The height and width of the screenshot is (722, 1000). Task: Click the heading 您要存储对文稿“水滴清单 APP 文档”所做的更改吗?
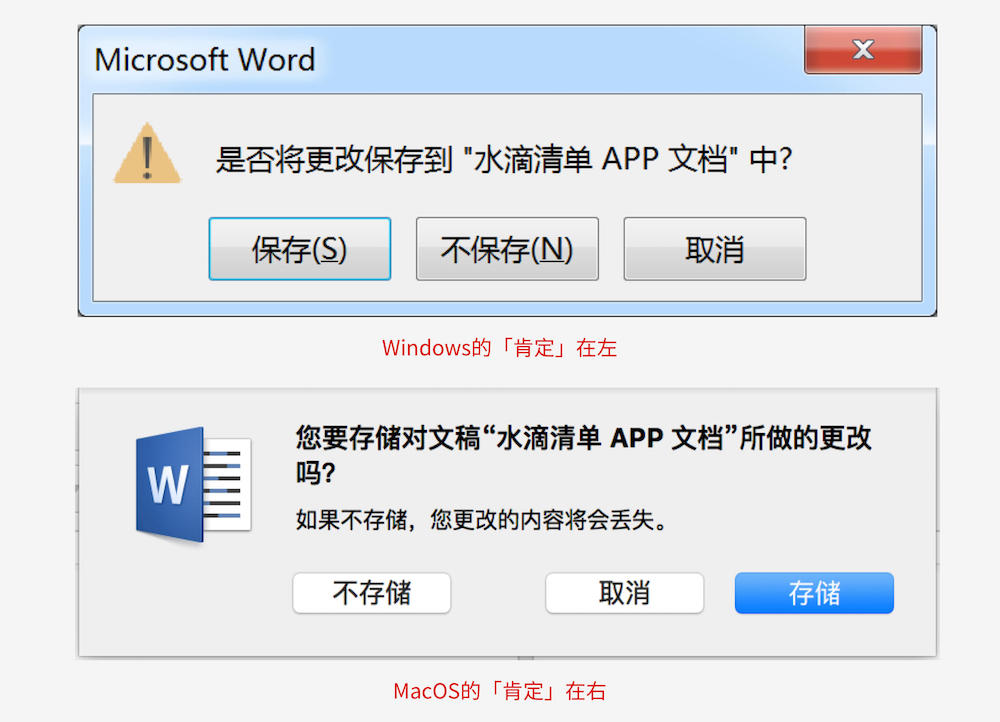pos(583,454)
